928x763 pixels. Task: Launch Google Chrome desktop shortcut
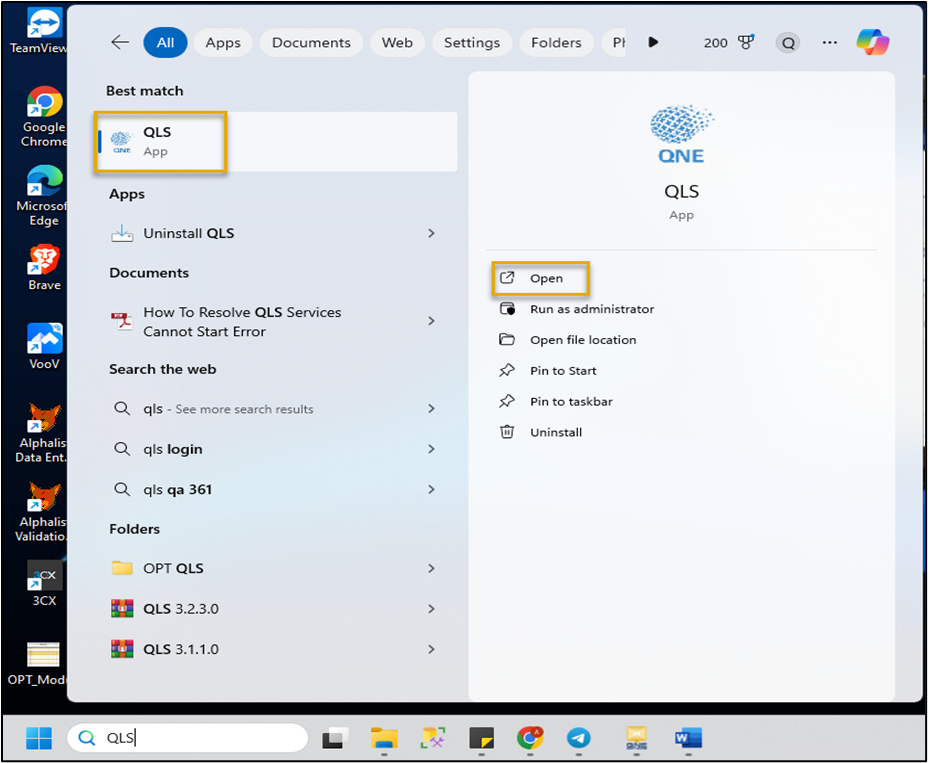[x=44, y=116]
